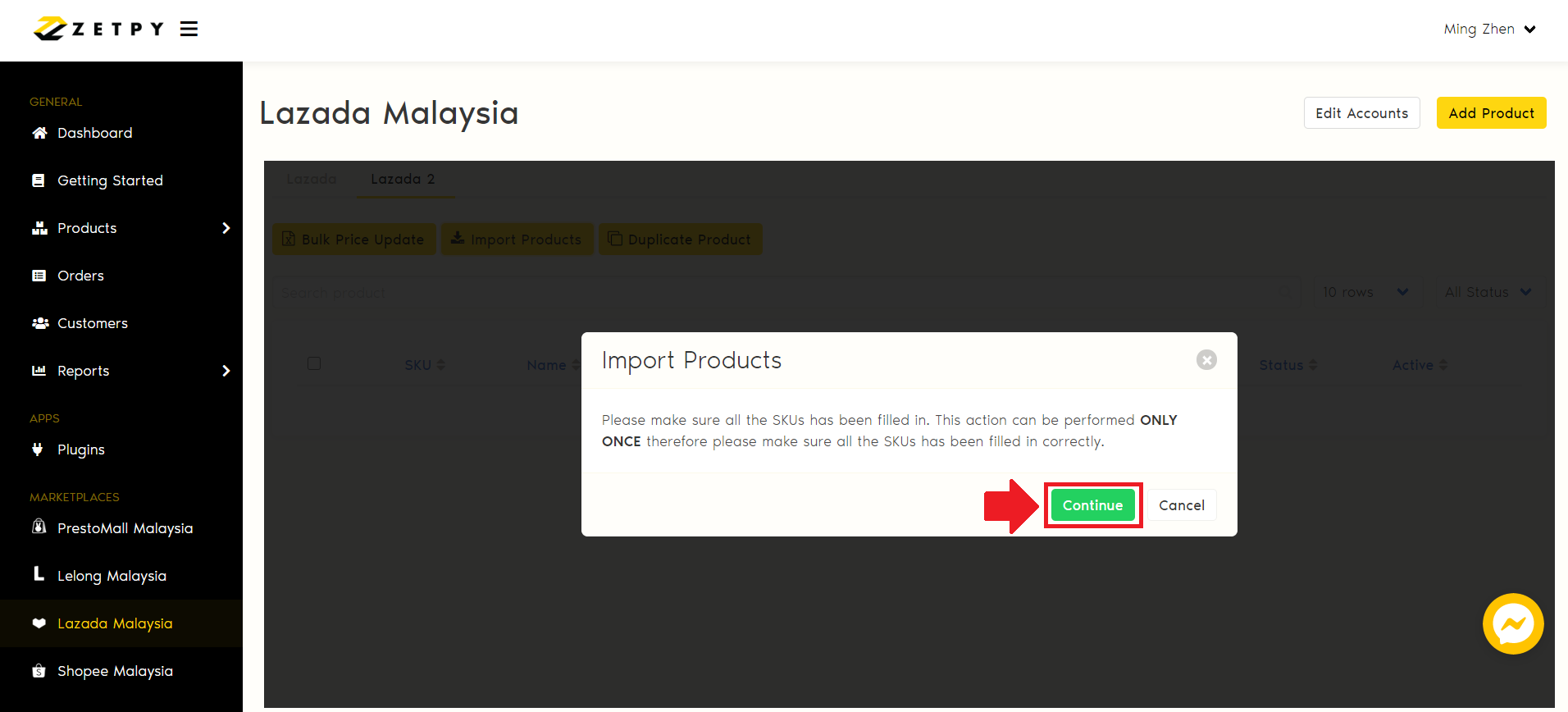Image resolution: width=1568 pixels, height=712 pixels.
Task: Click the green Continue button
Action: click(1093, 505)
